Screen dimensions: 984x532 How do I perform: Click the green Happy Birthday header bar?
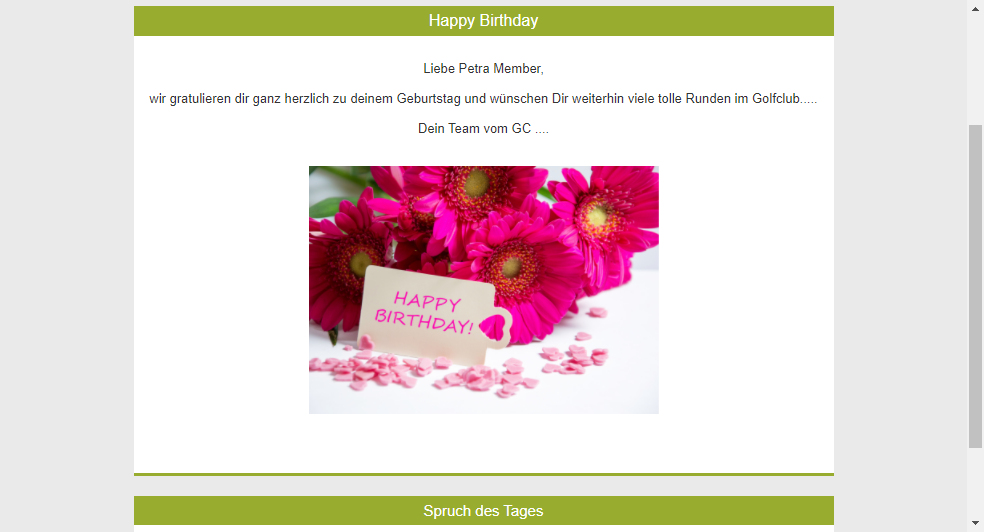click(483, 21)
